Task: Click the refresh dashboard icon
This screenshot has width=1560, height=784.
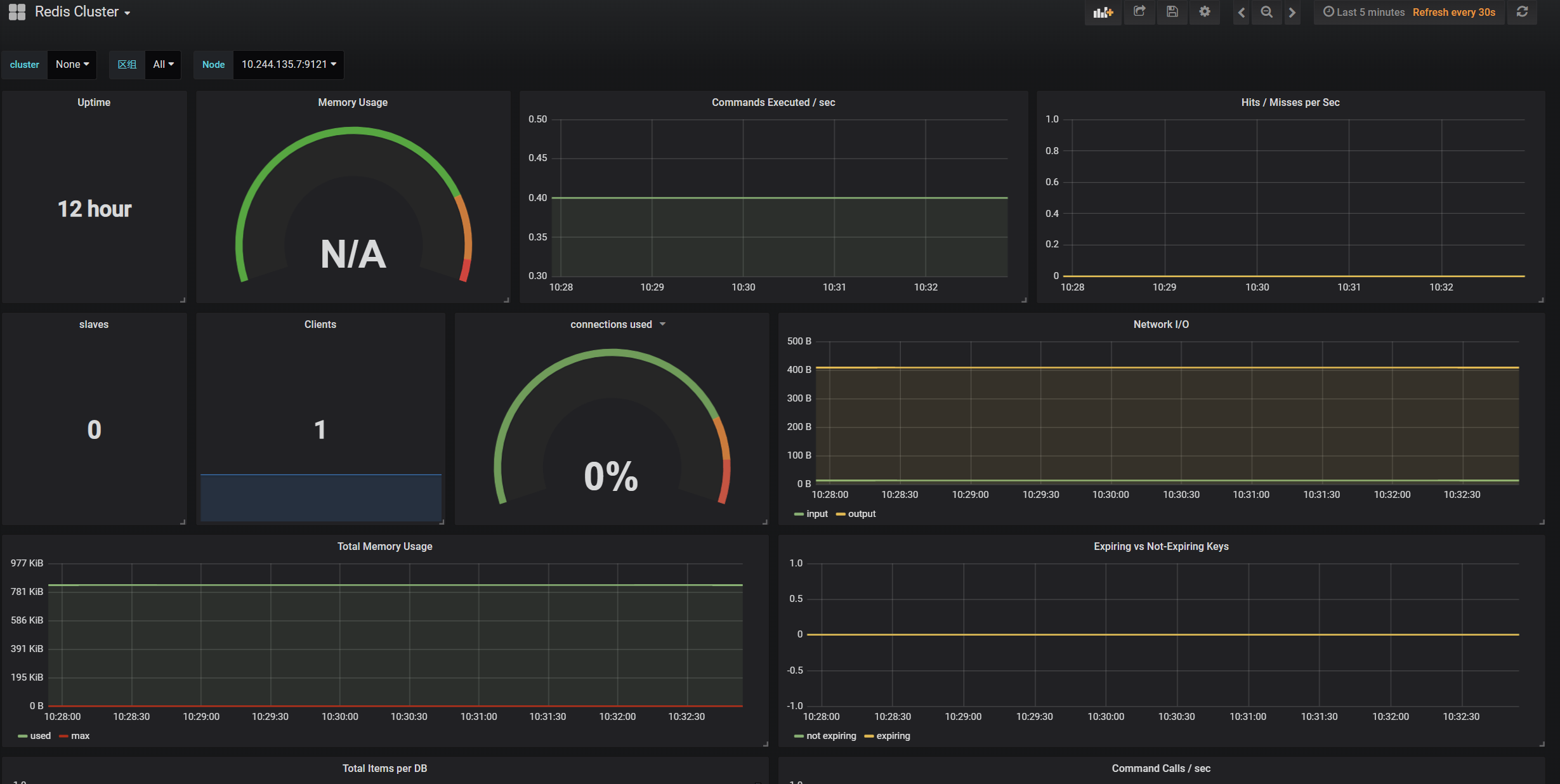Action: coord(1522,12)
